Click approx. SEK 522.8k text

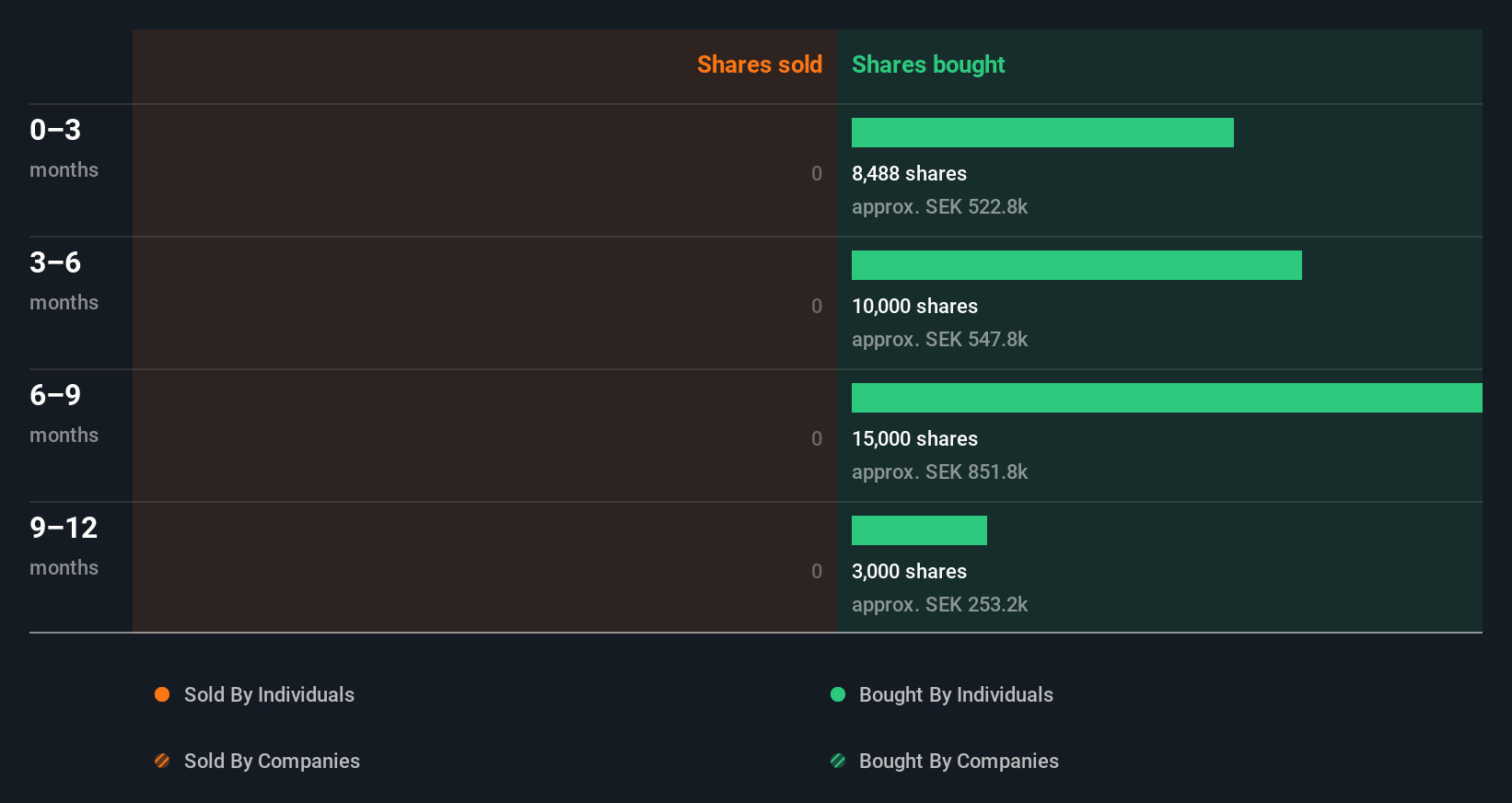tap(939, 206)
